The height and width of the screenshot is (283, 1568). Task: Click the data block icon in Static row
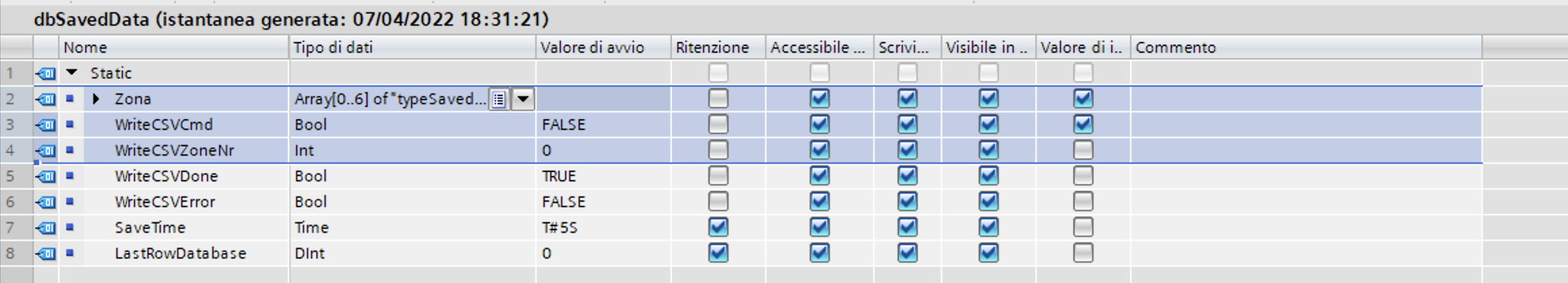(46, 73)
